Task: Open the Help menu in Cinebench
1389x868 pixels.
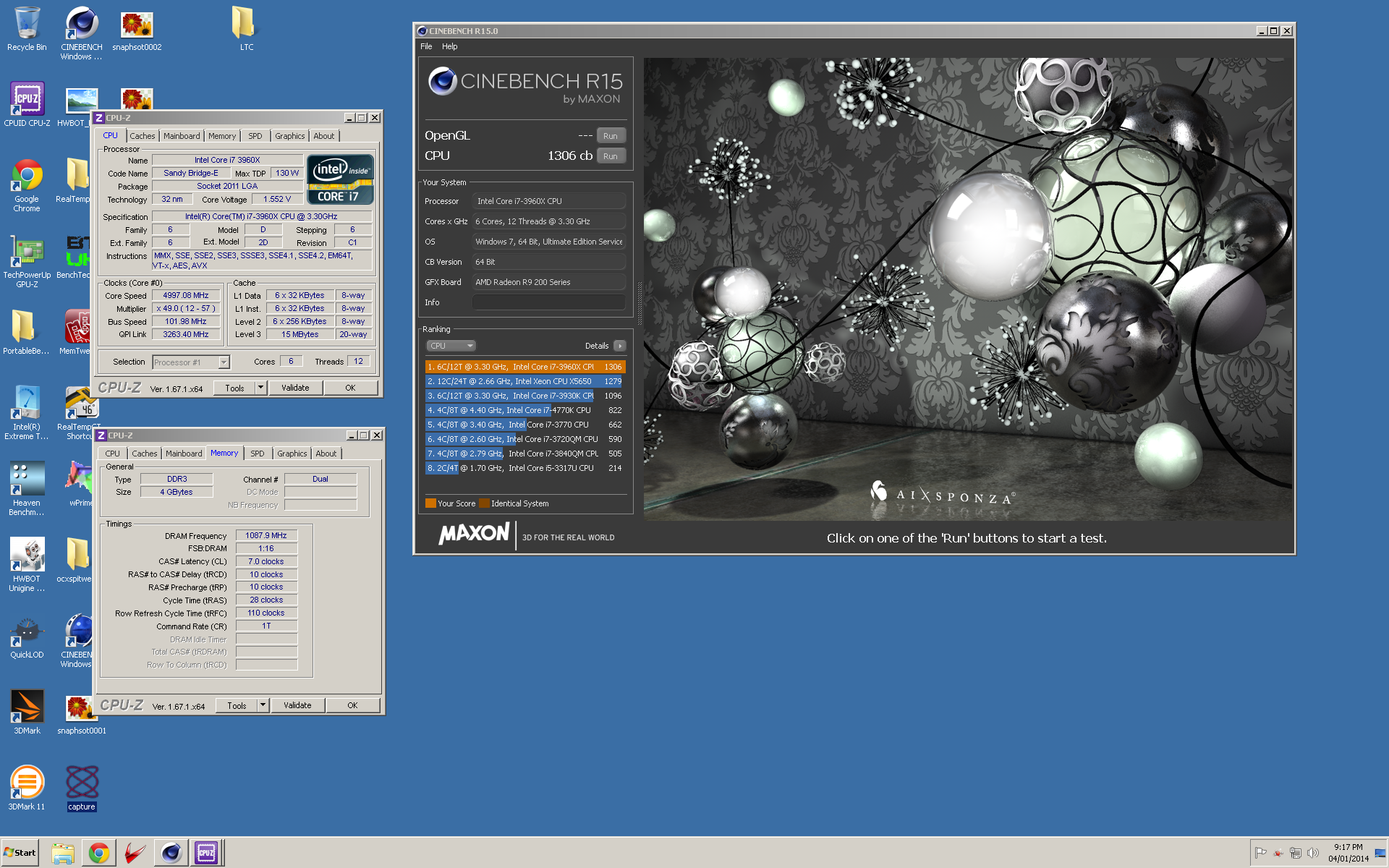Action: pos(449,46)
